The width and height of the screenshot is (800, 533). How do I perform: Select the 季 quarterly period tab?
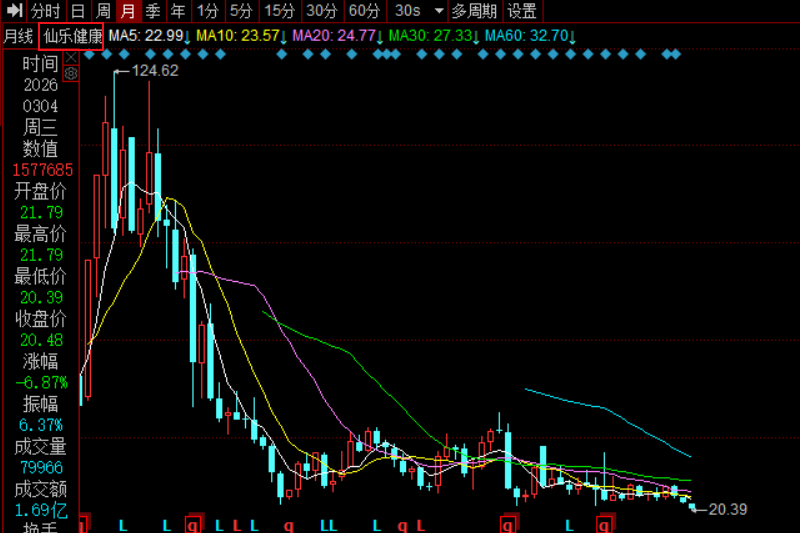point(153,11)
